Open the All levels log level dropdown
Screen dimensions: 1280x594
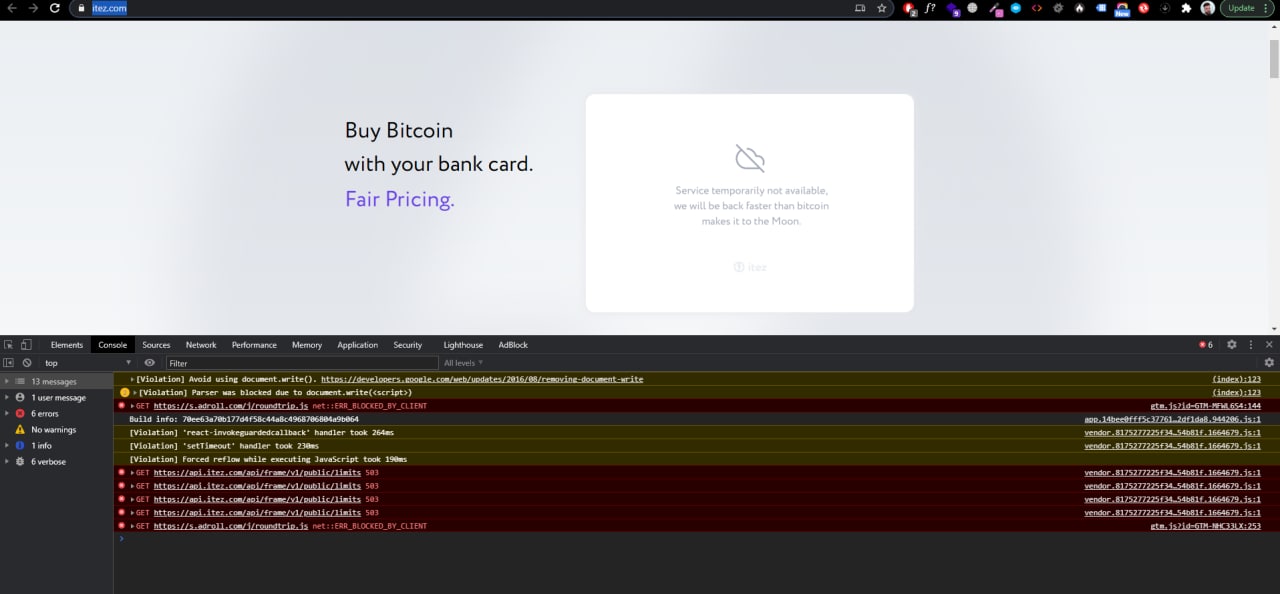coord(463,363)
